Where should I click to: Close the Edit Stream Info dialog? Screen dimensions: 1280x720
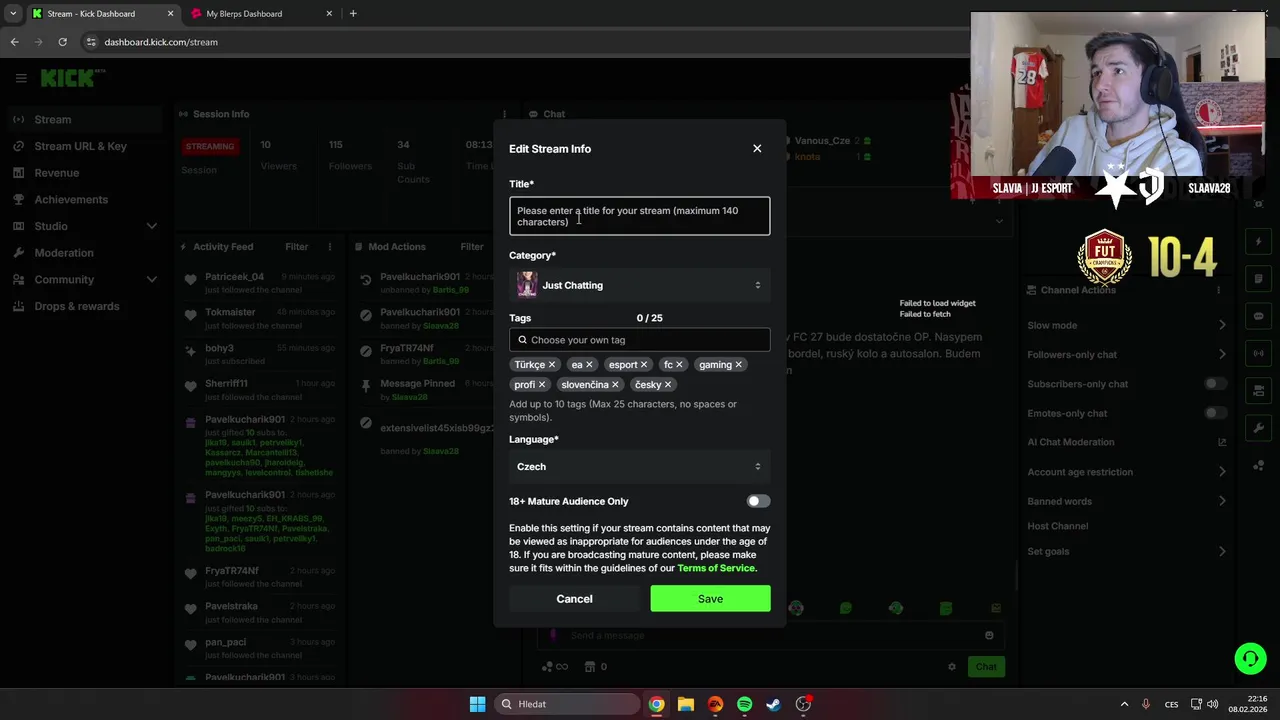pos(757,149)
